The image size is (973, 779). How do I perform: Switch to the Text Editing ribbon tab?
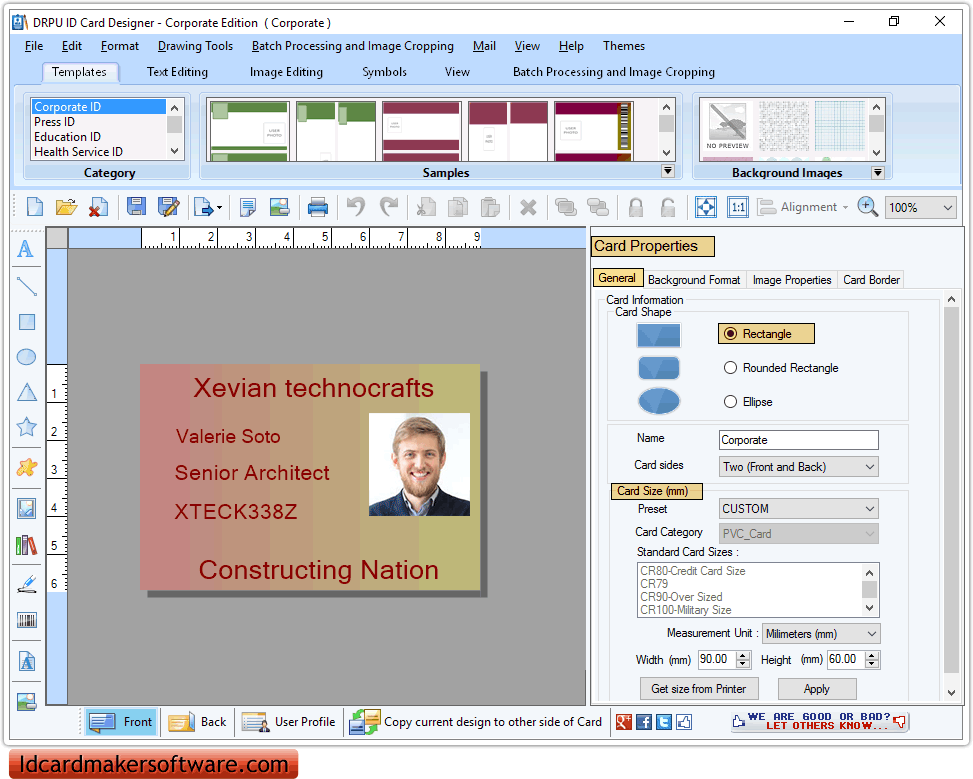(177, 72)
